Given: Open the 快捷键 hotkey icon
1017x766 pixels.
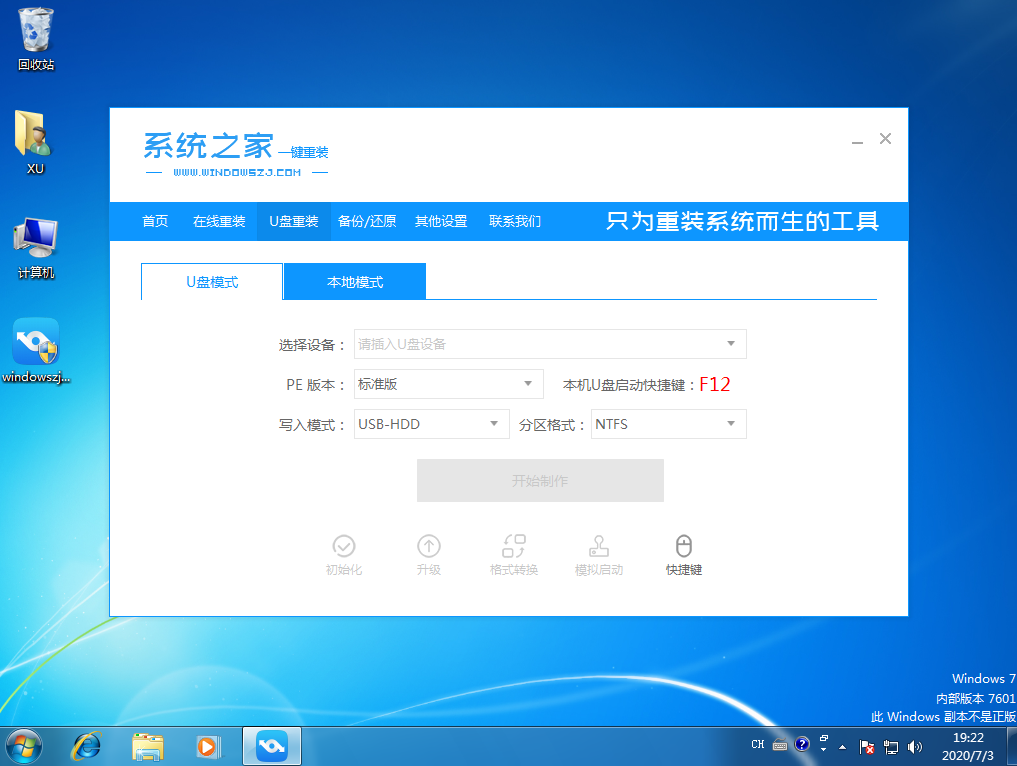Looking at the screenshot, I should pyautogui.click(x=684, y=555).
